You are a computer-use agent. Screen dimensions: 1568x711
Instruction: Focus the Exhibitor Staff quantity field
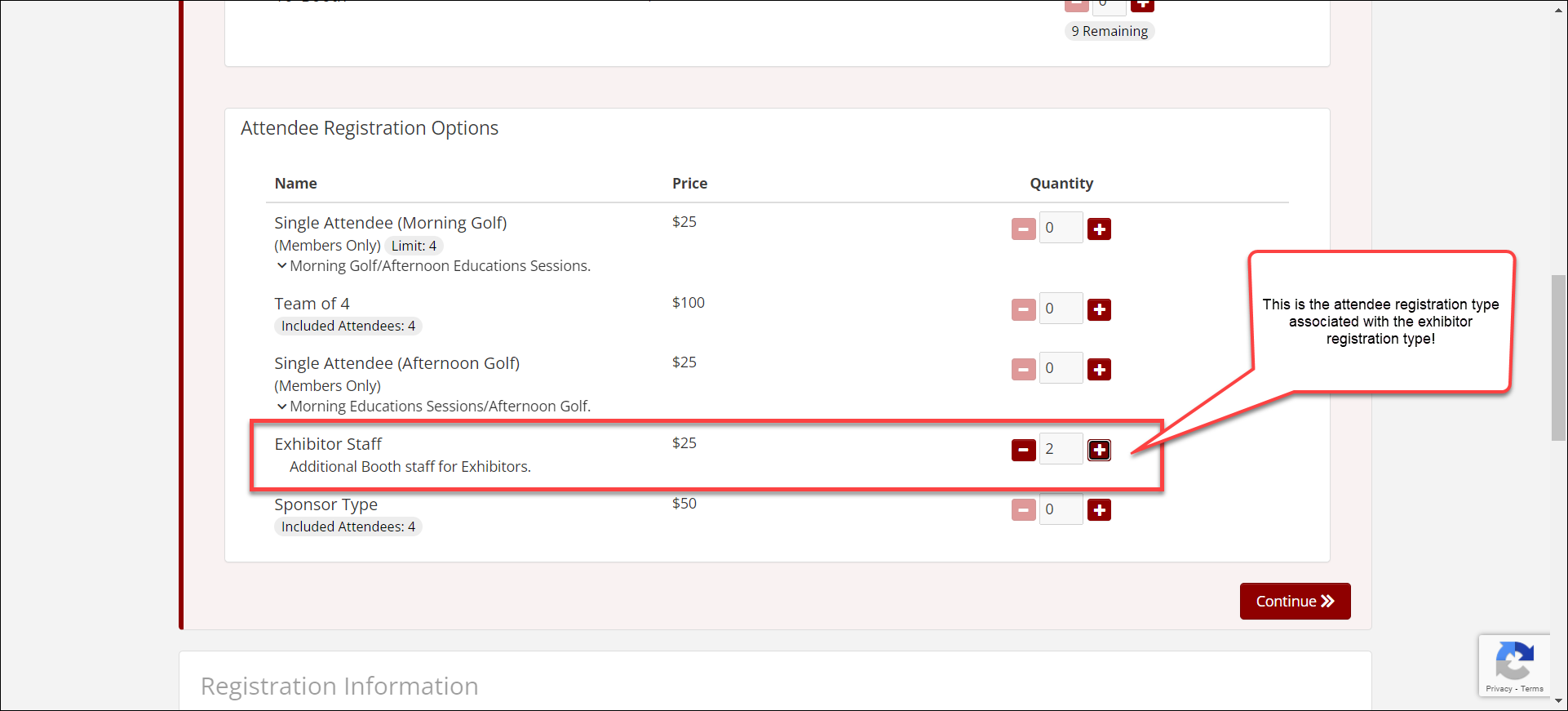1061,449
